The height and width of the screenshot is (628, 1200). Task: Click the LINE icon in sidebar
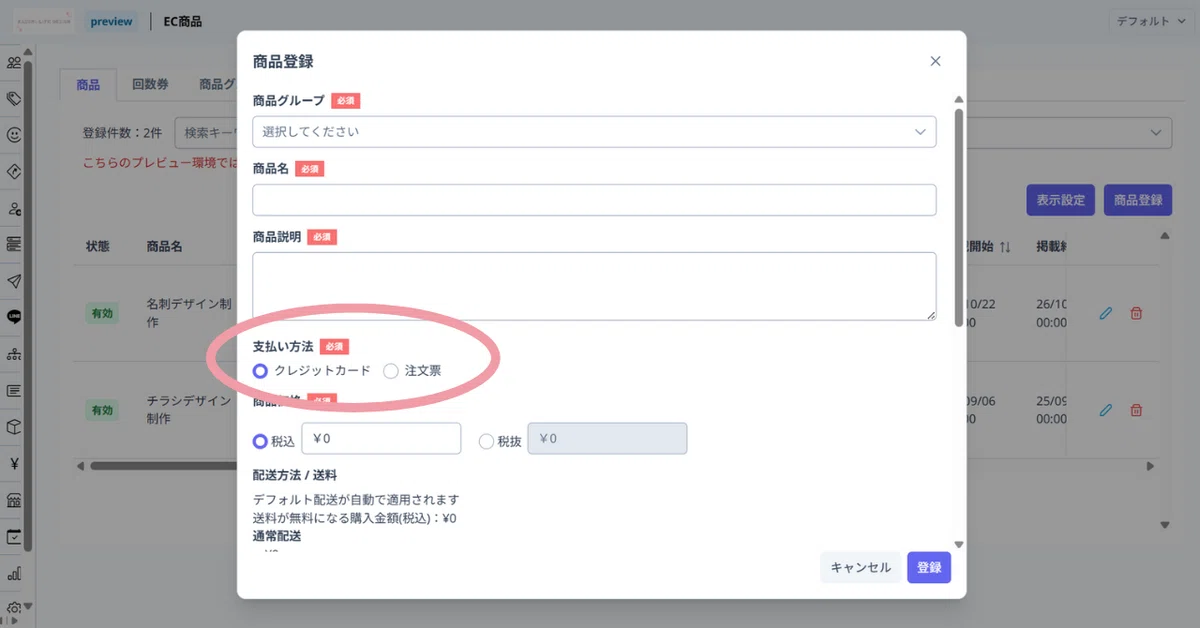pos(14,316)
